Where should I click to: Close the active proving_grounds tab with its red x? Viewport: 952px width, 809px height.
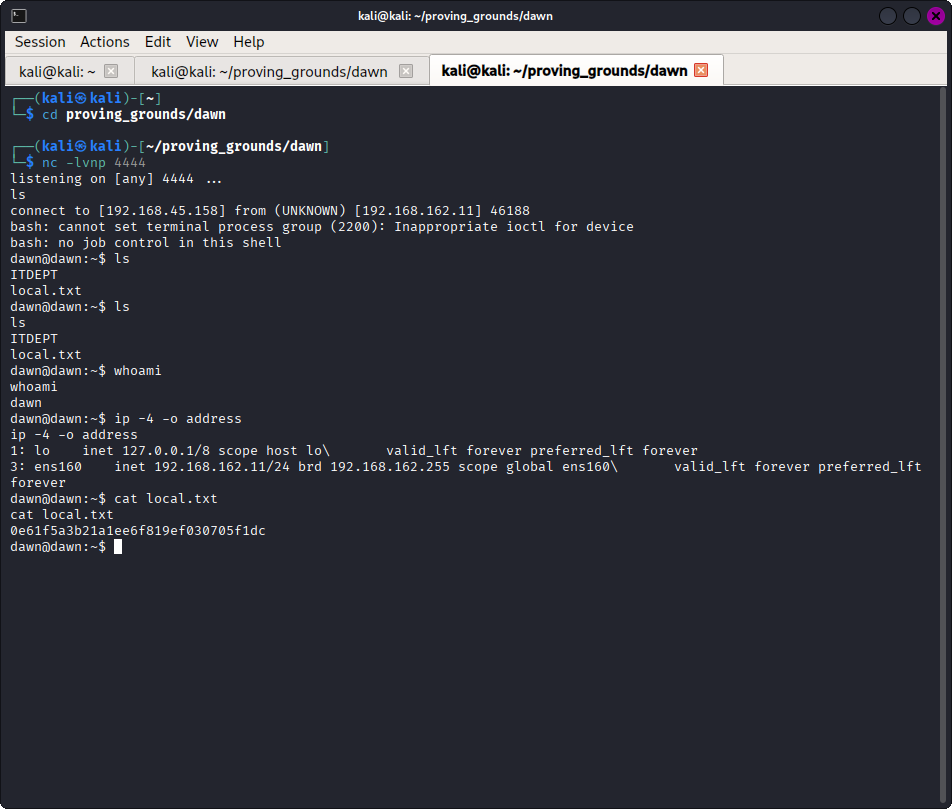699,70
